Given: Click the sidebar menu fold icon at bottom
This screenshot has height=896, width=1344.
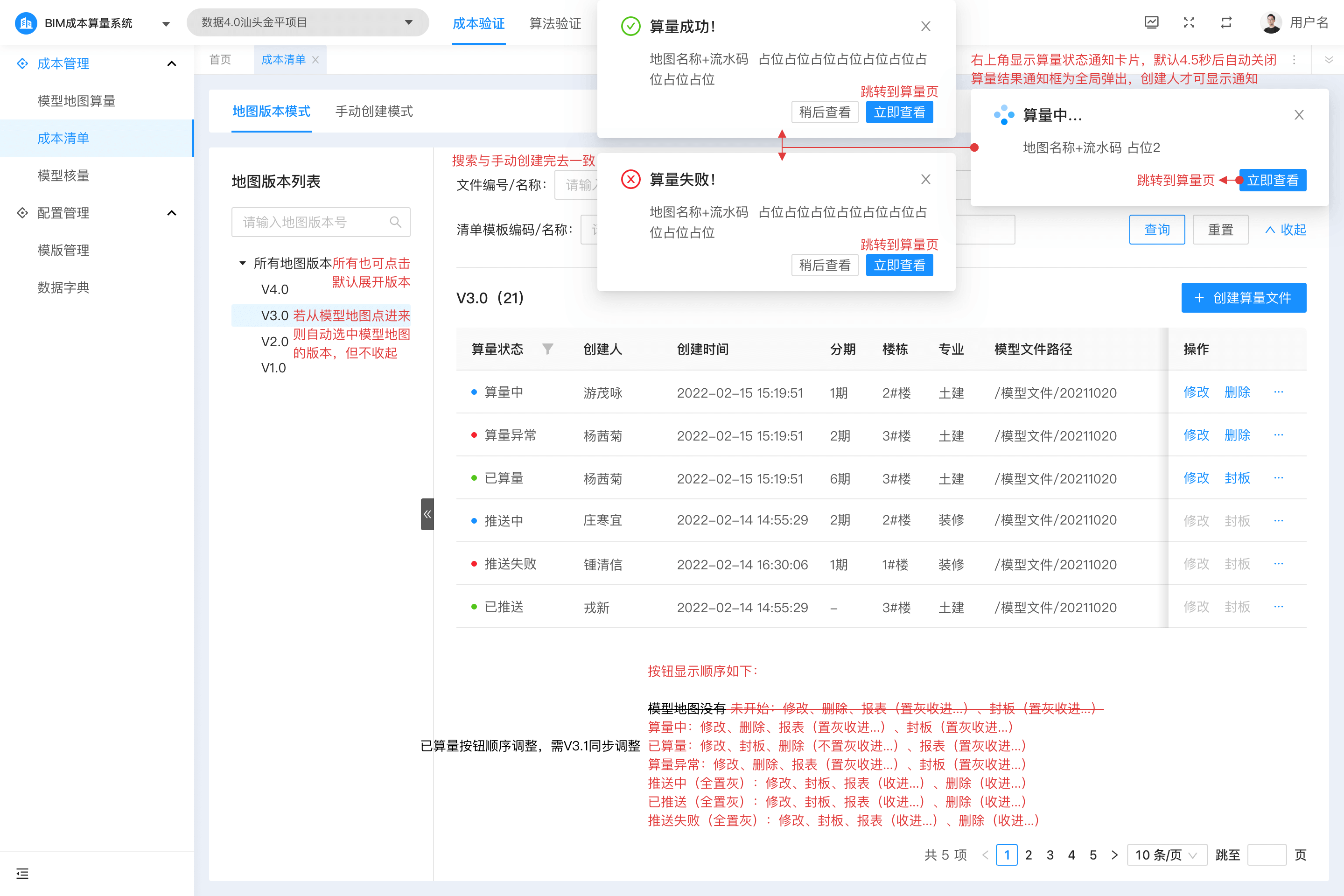Looking at the screenshot, I should coord(22,873).
